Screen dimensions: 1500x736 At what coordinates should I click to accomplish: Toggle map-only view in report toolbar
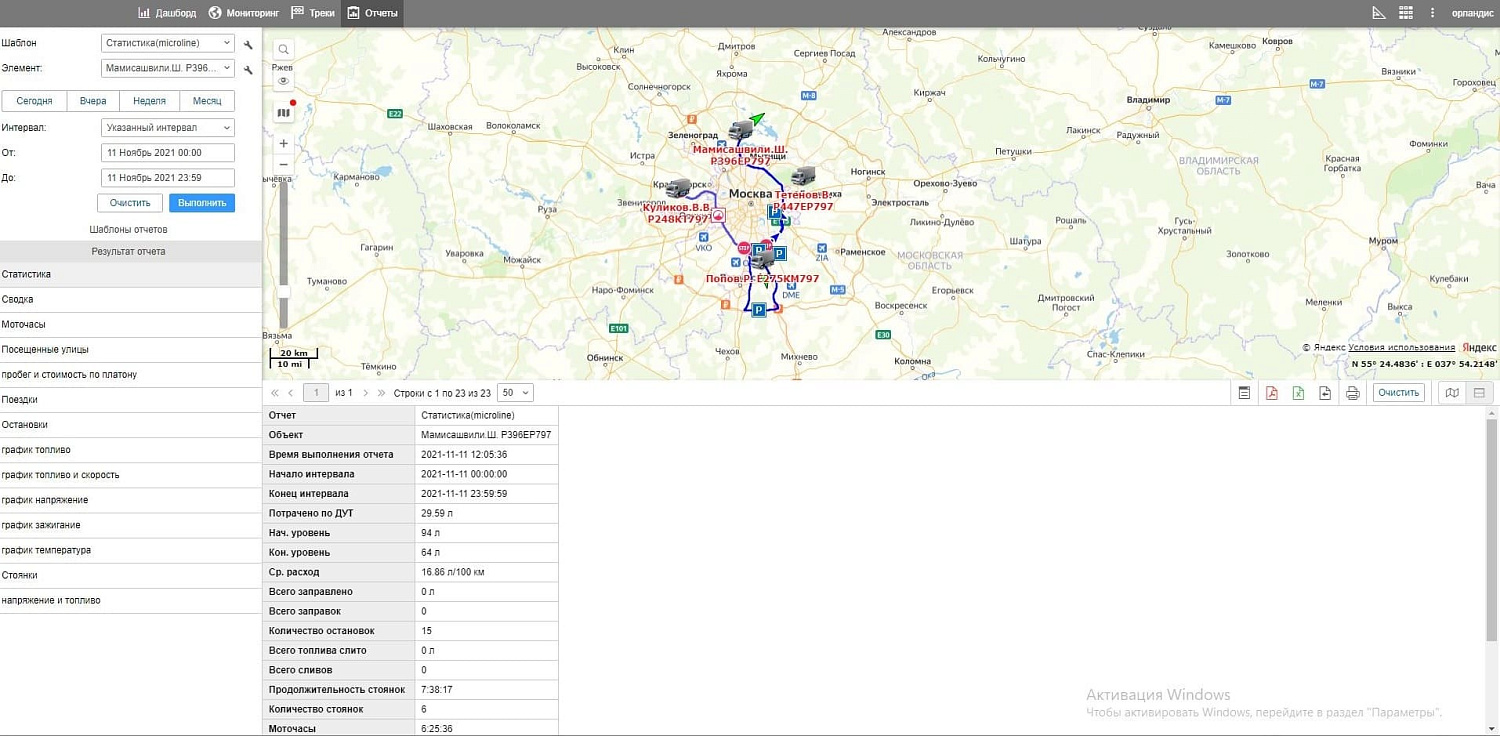point(1452,393)
